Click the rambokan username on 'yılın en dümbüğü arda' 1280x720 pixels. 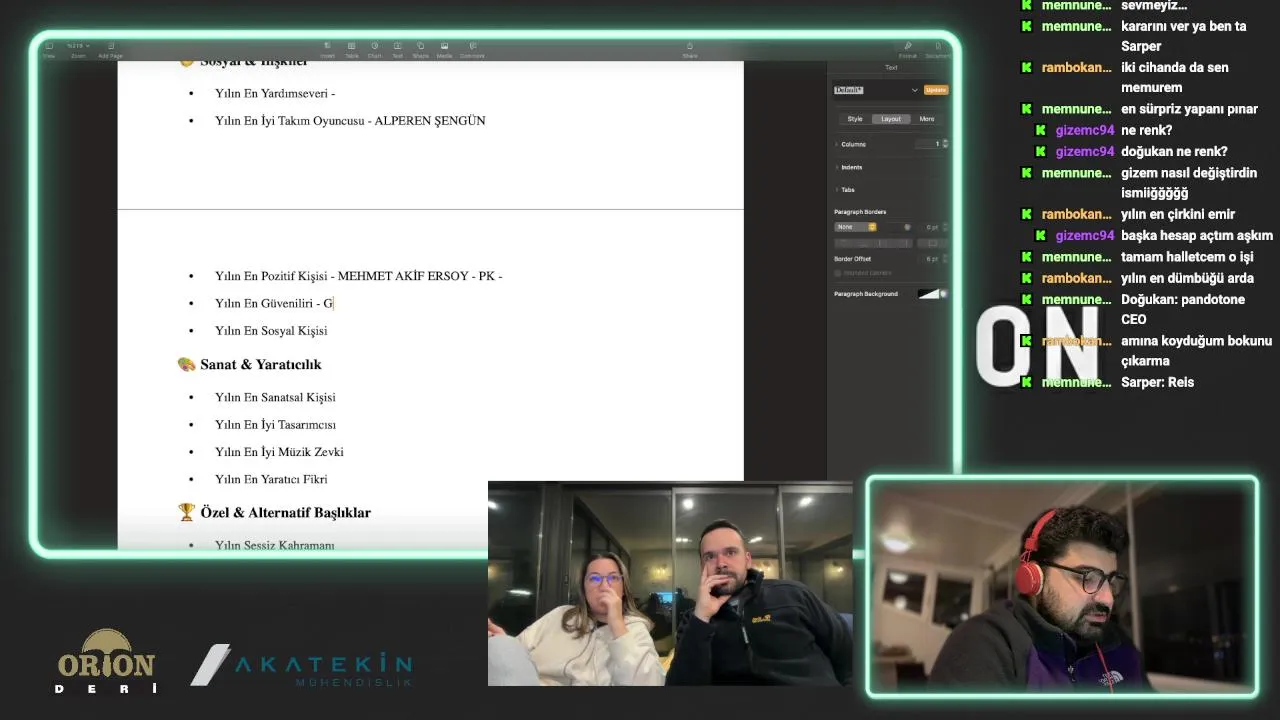coord(1076,278)
